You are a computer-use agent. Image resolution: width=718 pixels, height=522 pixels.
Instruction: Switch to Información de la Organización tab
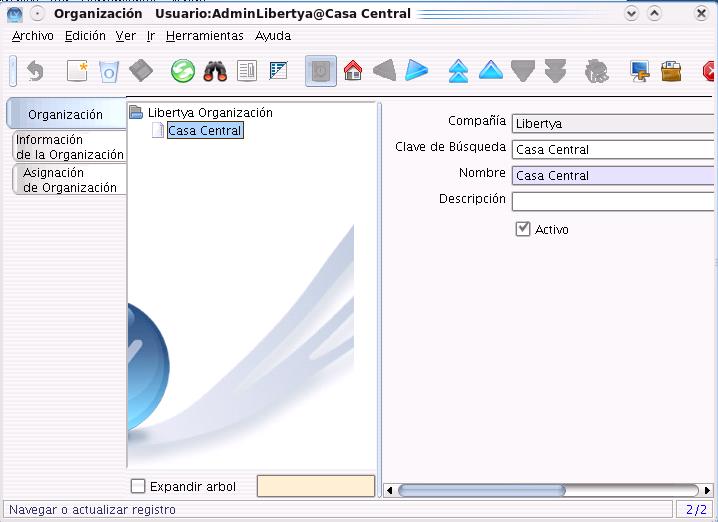[69, 147]
